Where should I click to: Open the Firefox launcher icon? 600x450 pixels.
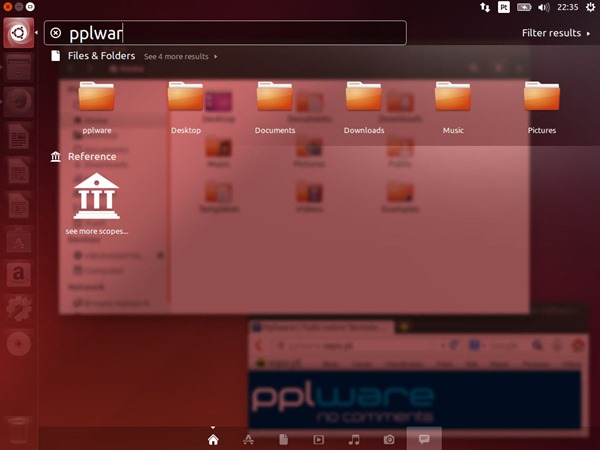(18, 102)
